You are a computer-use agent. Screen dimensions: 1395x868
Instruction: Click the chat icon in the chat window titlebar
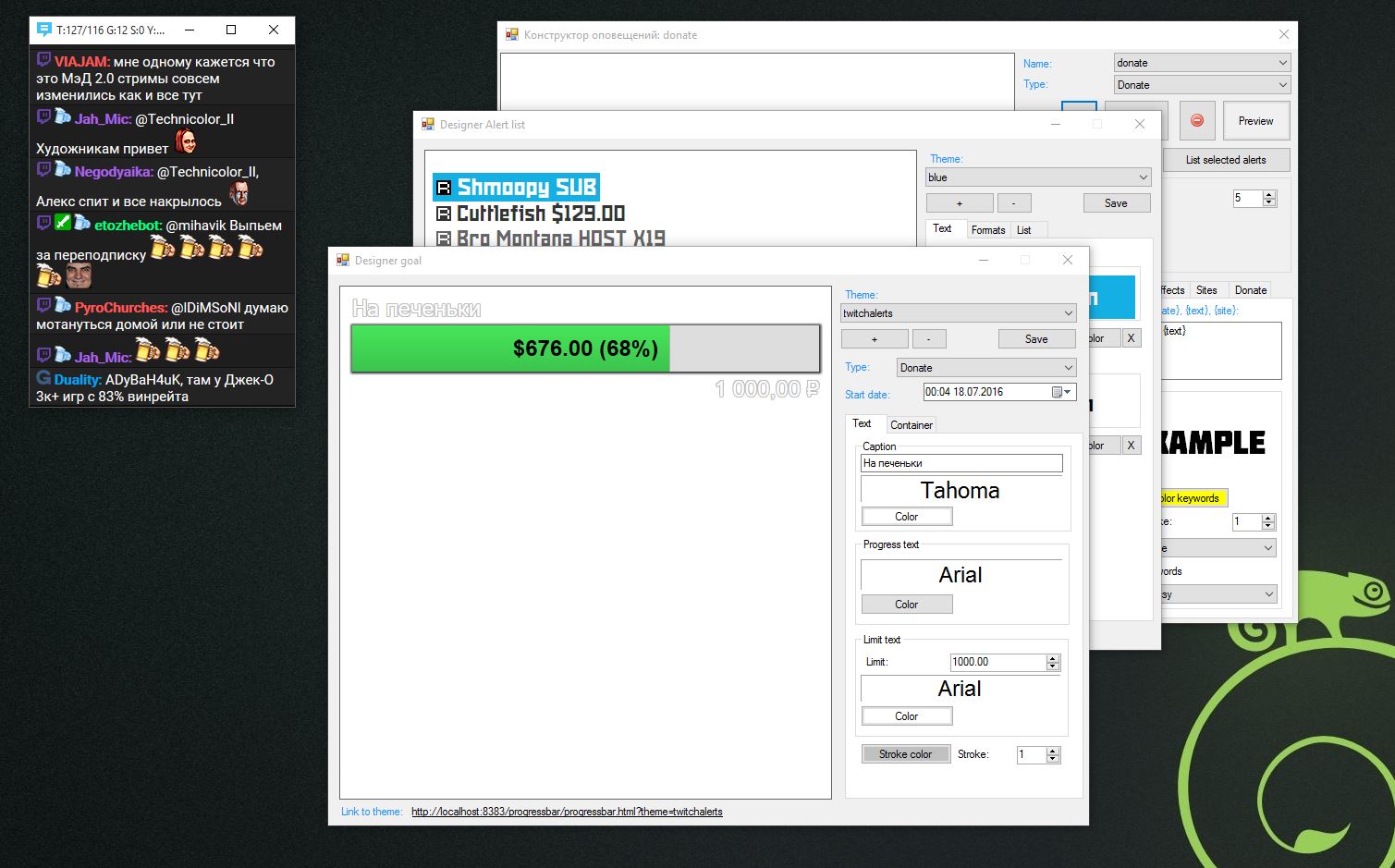[x=43, y=30]
